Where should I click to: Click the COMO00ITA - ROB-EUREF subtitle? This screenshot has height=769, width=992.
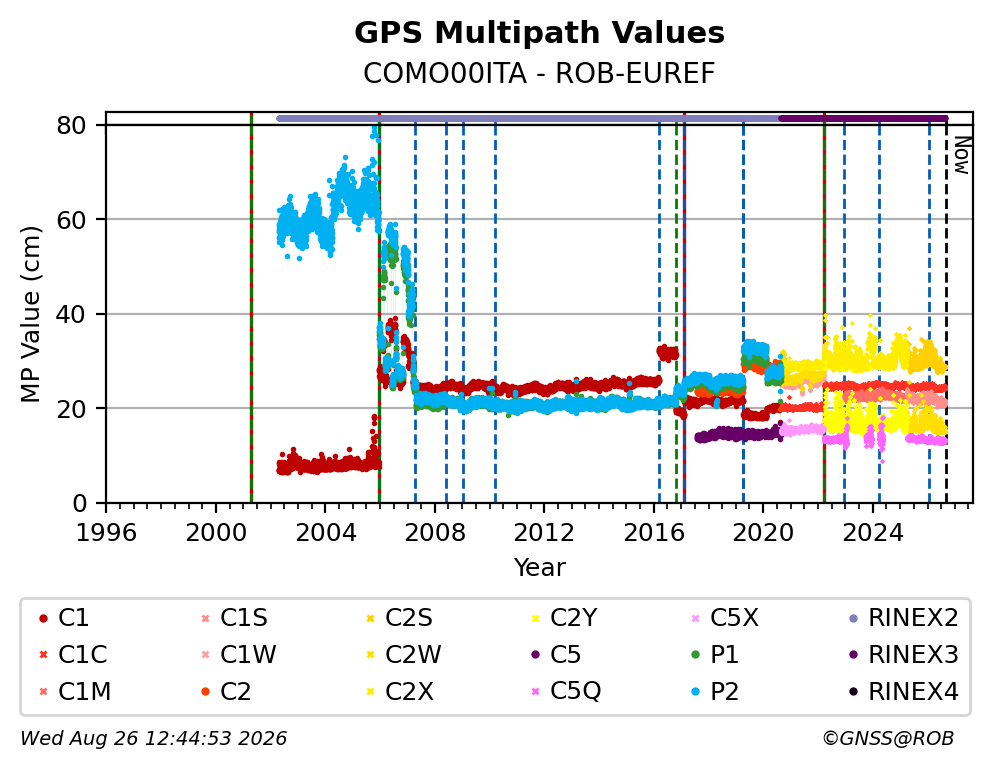pyautogui.click(x=539, y=73)
